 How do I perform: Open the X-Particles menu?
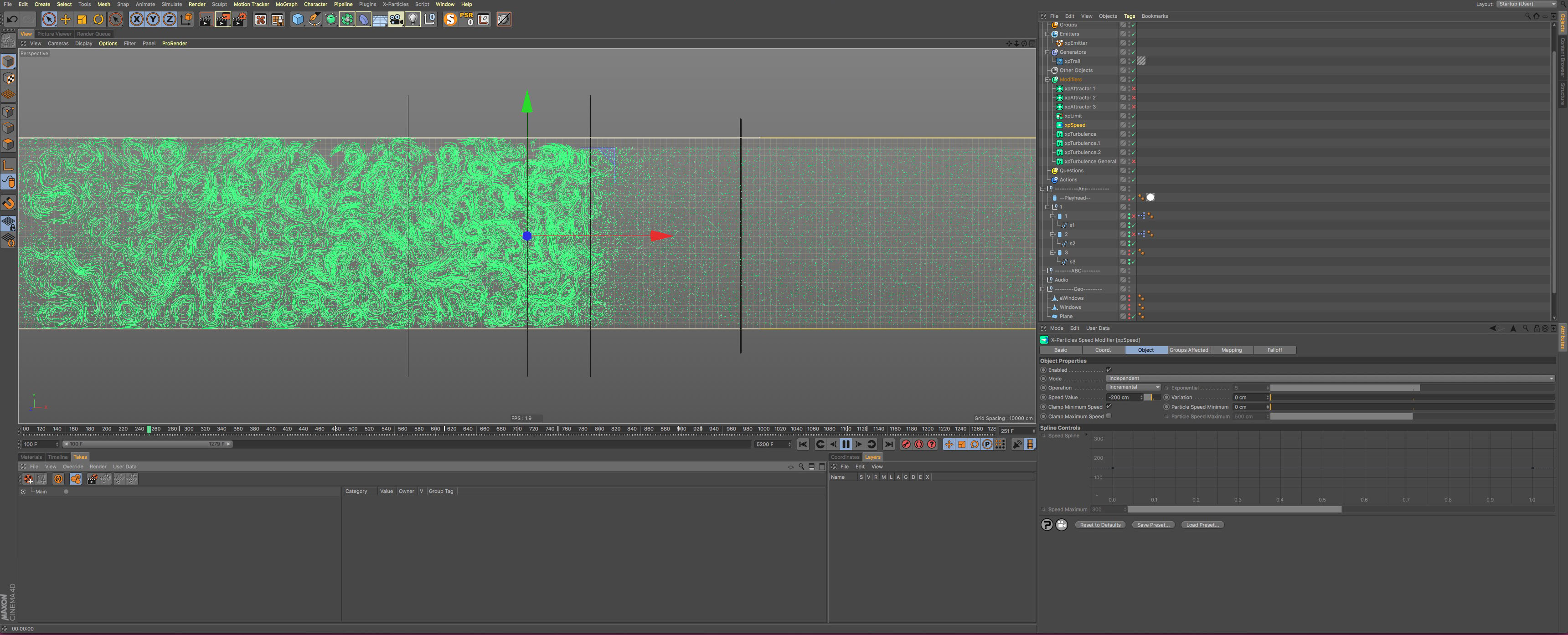coord(395,4)
